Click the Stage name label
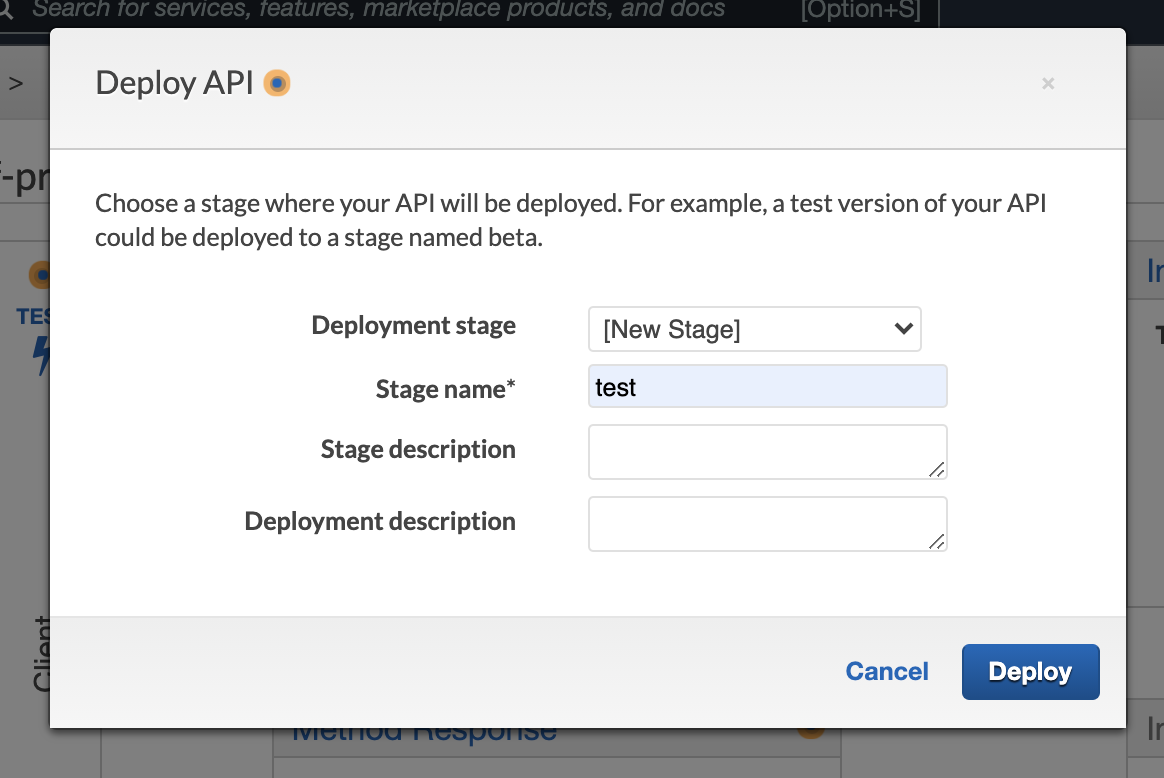 click(x=445, y=389)
